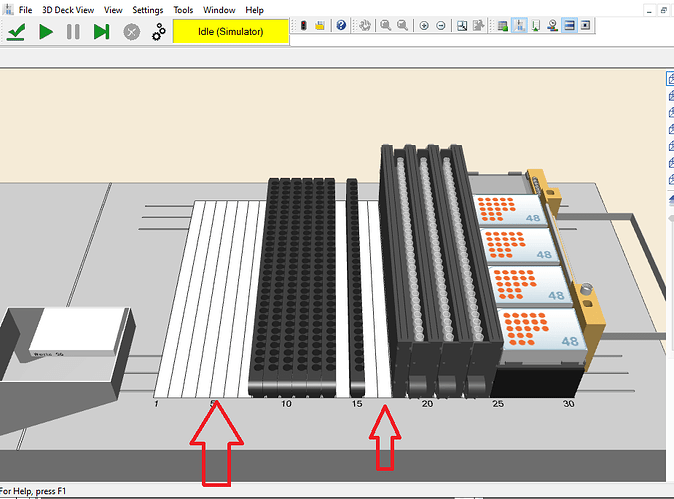Screen dimensions: 674x499
Task: Click the track number 25 label
Action: pos(498,404)
